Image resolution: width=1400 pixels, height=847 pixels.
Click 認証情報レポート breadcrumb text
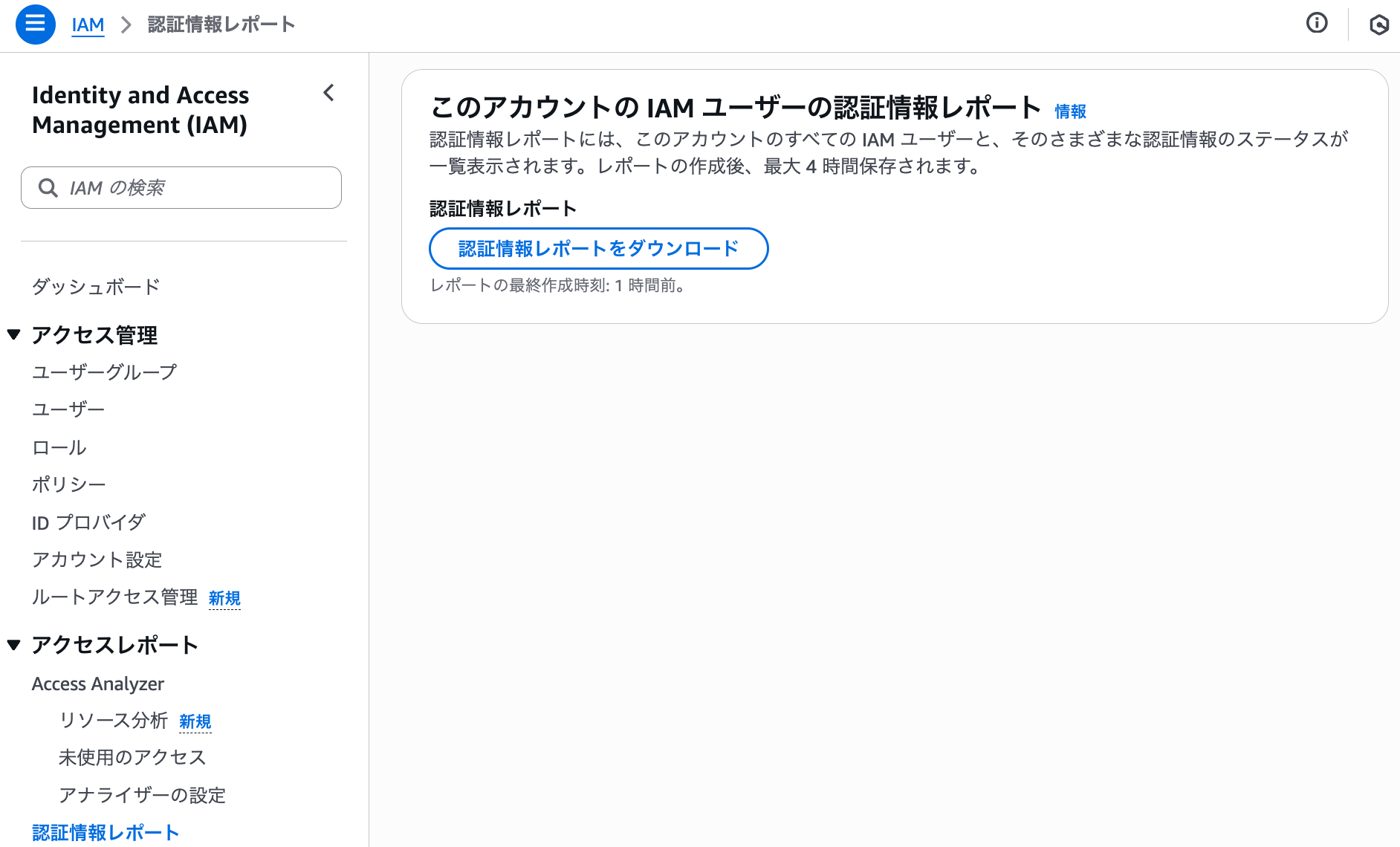click(x=221, y=25)
